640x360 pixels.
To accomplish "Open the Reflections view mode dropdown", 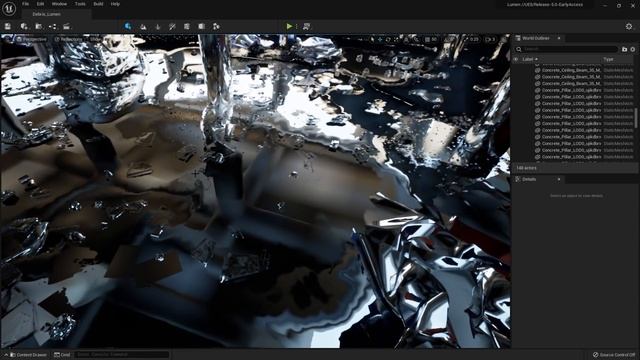I will [69, 40].
